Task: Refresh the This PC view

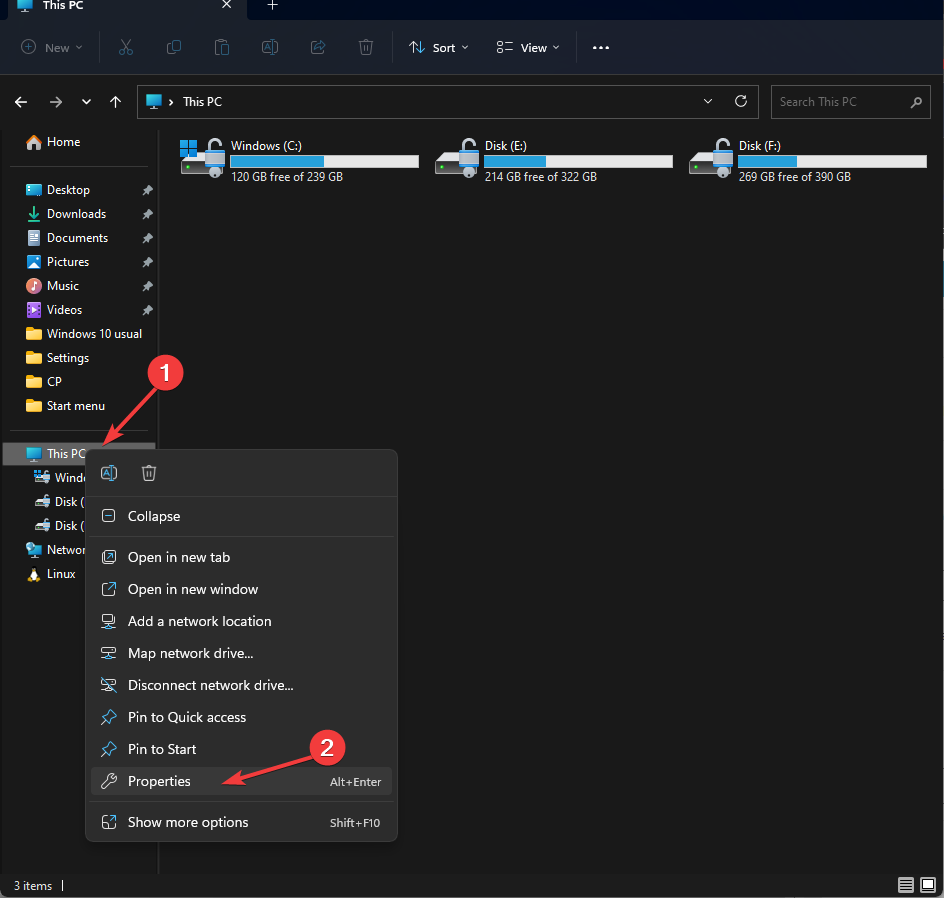Action: [x=741, y=101]
